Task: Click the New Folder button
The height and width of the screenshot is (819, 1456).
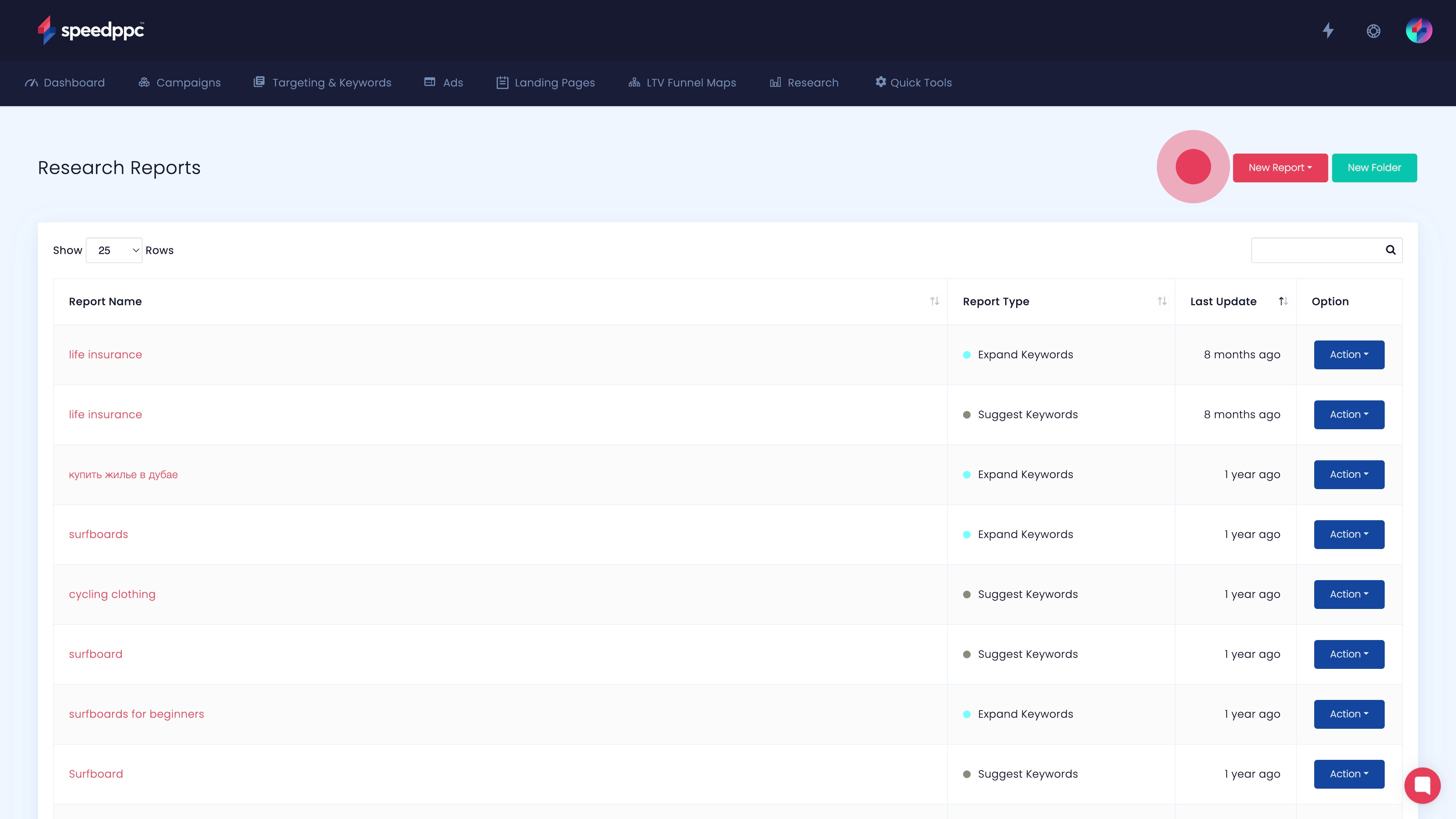Action: (x=1374, y=167)
